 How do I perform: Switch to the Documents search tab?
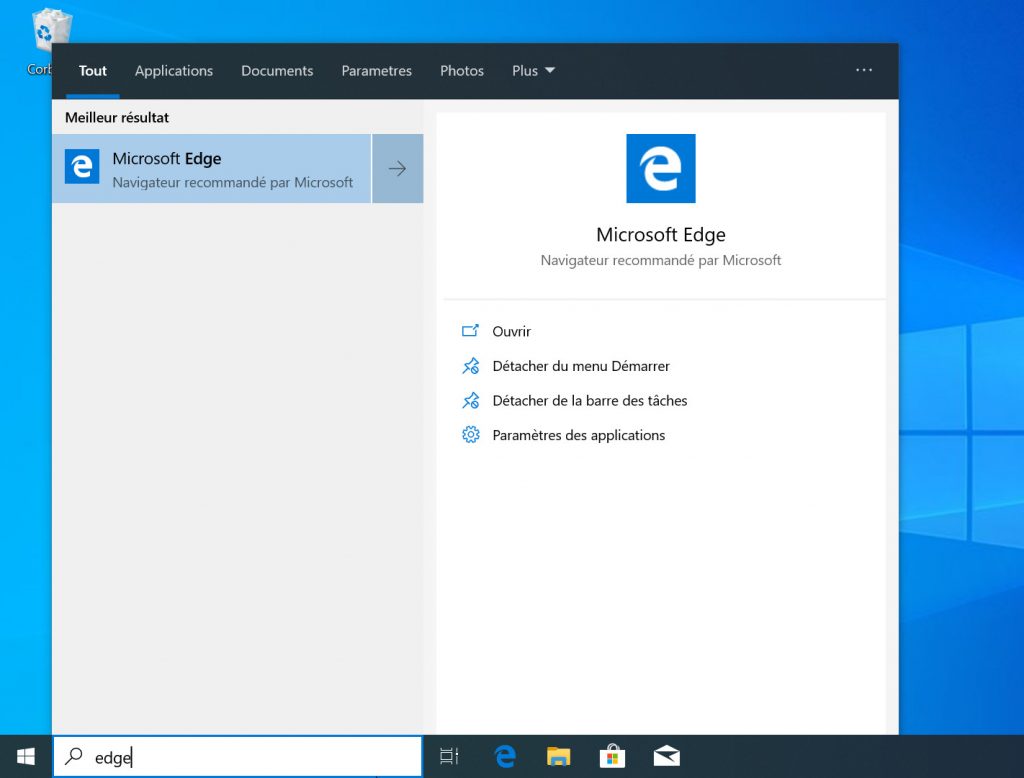277,71
